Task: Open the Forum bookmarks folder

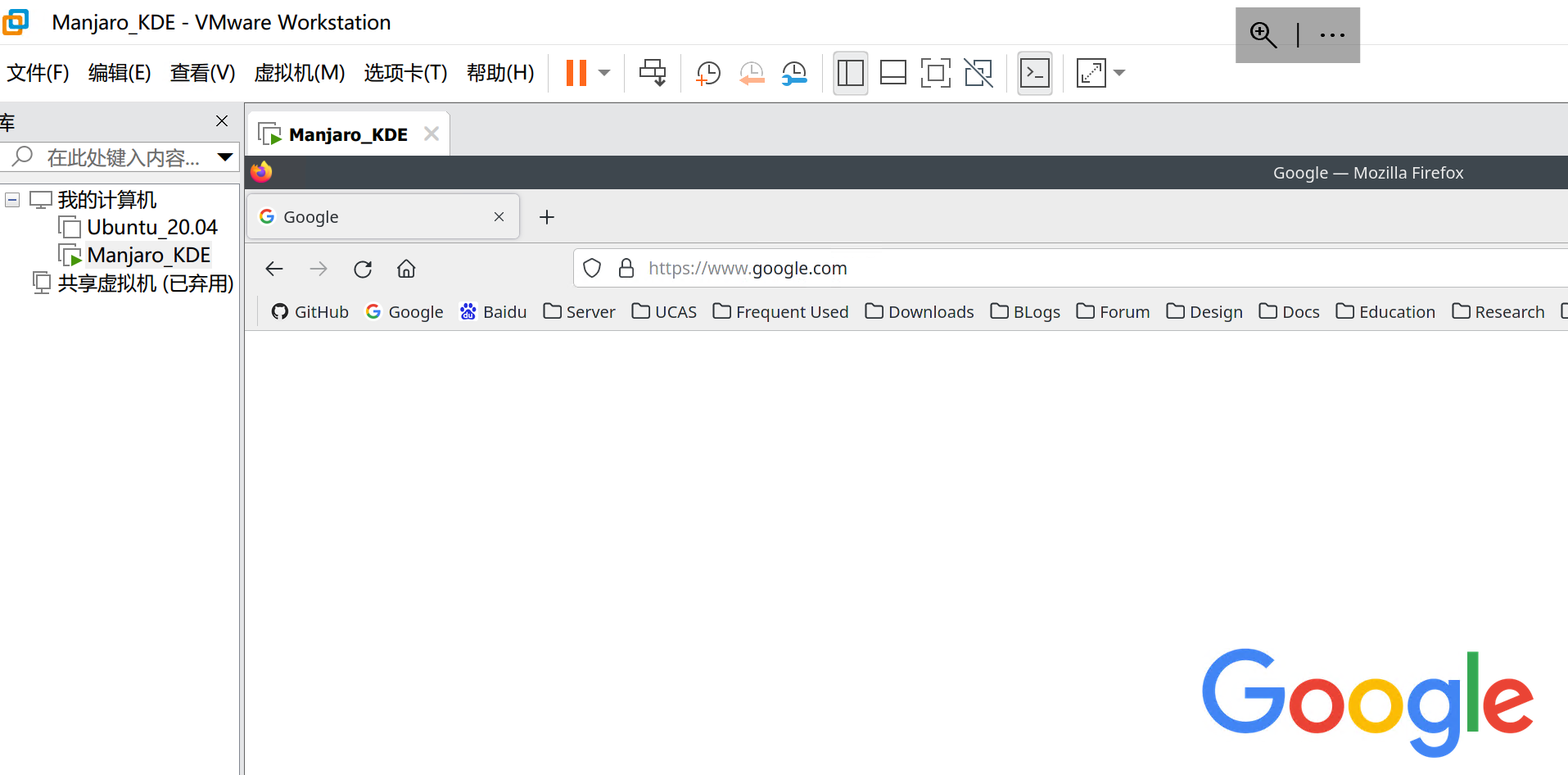Action: [1113, 312]
